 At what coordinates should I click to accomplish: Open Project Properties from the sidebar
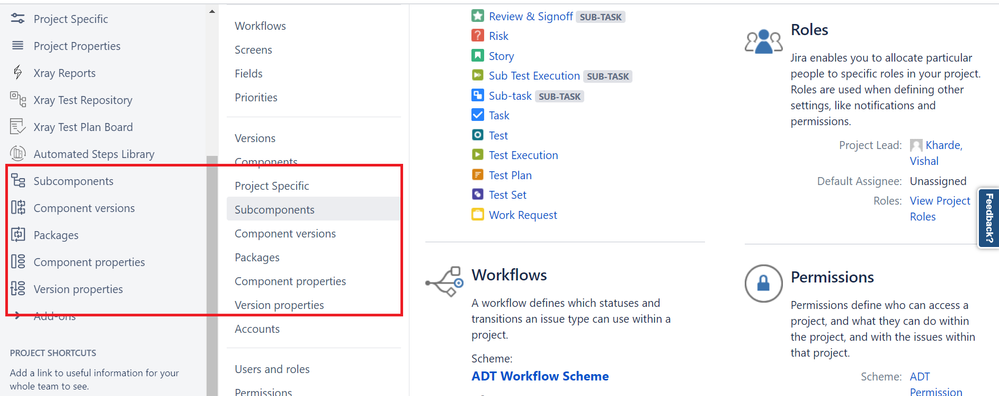(x=77, y=46)
